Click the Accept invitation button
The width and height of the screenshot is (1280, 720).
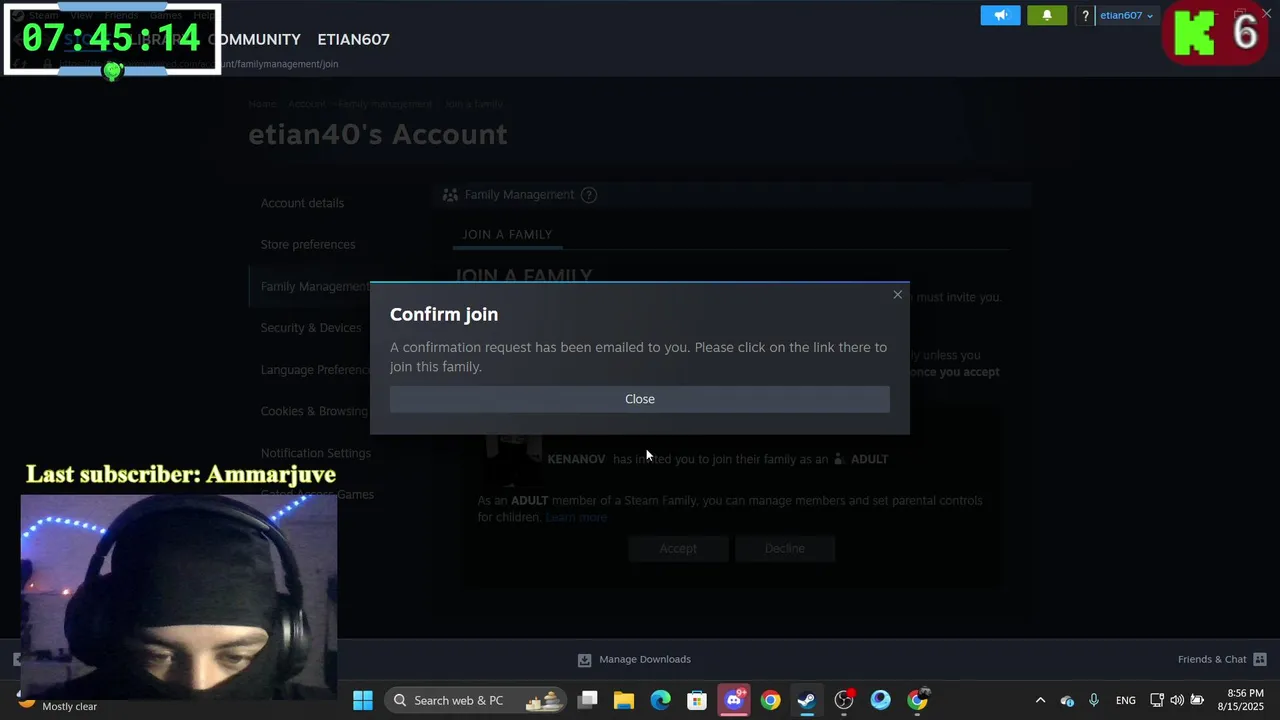[678, 548]
